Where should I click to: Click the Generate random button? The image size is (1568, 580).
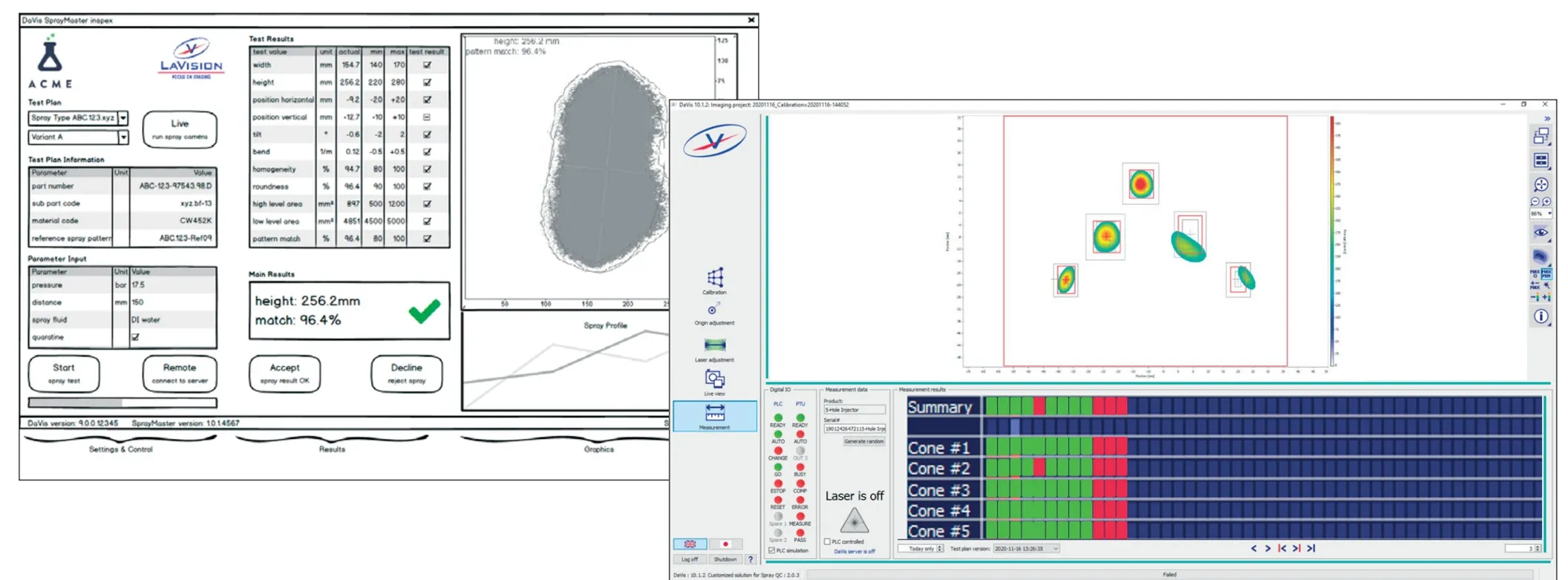[x=863, y=441]
